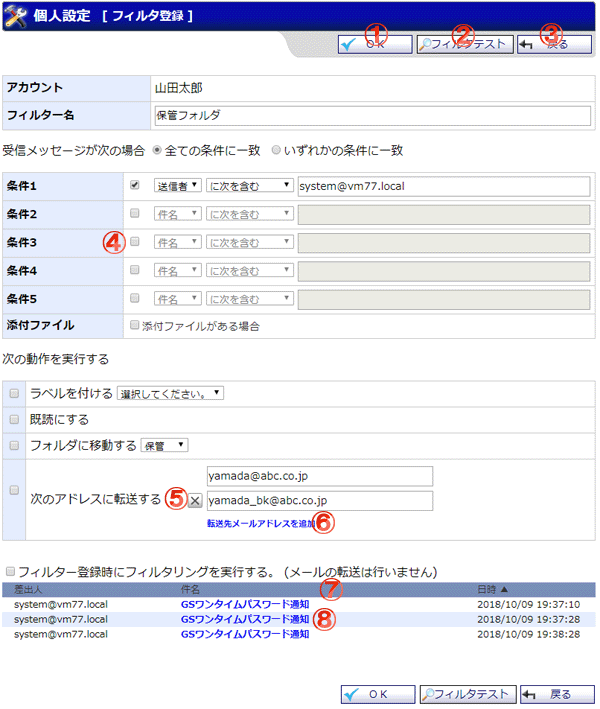Remove second forwarding address with X icon
The height and width of the screenshot is (709, 600).
pos(195,501)
